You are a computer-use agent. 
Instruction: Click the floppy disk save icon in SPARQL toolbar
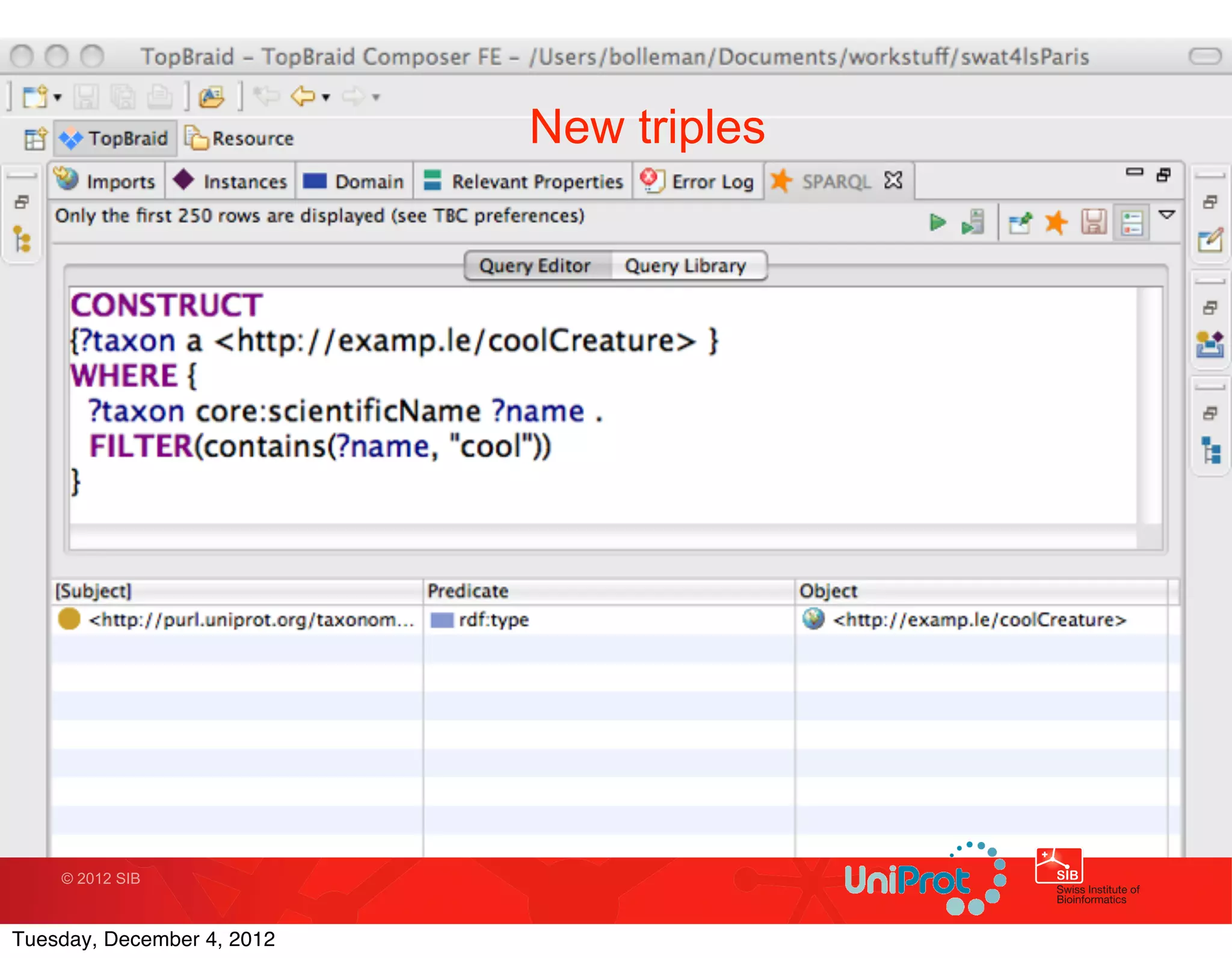(x=1094, y=223)
